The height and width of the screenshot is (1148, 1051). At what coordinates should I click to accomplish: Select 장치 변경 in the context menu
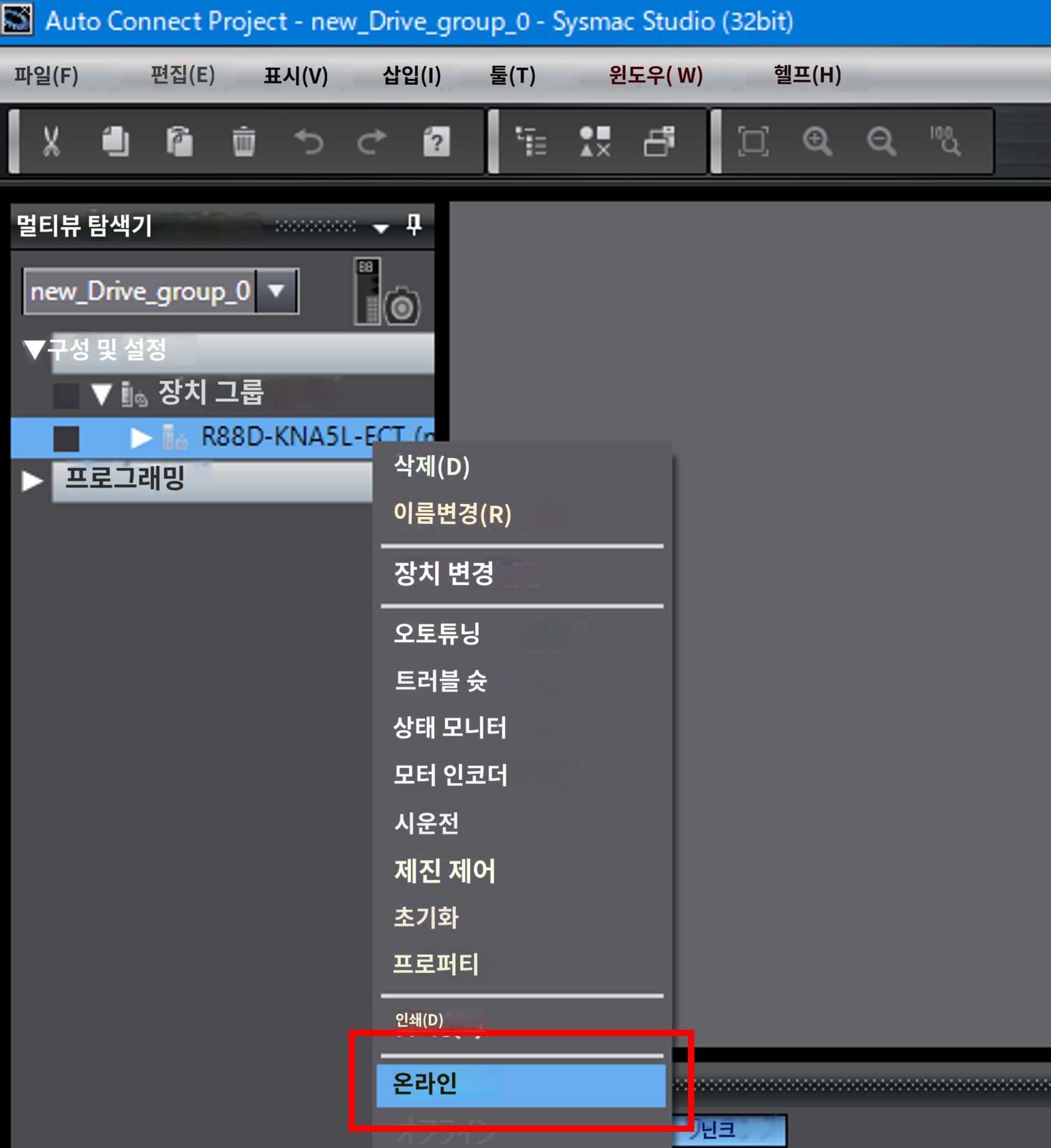(521, 574)
